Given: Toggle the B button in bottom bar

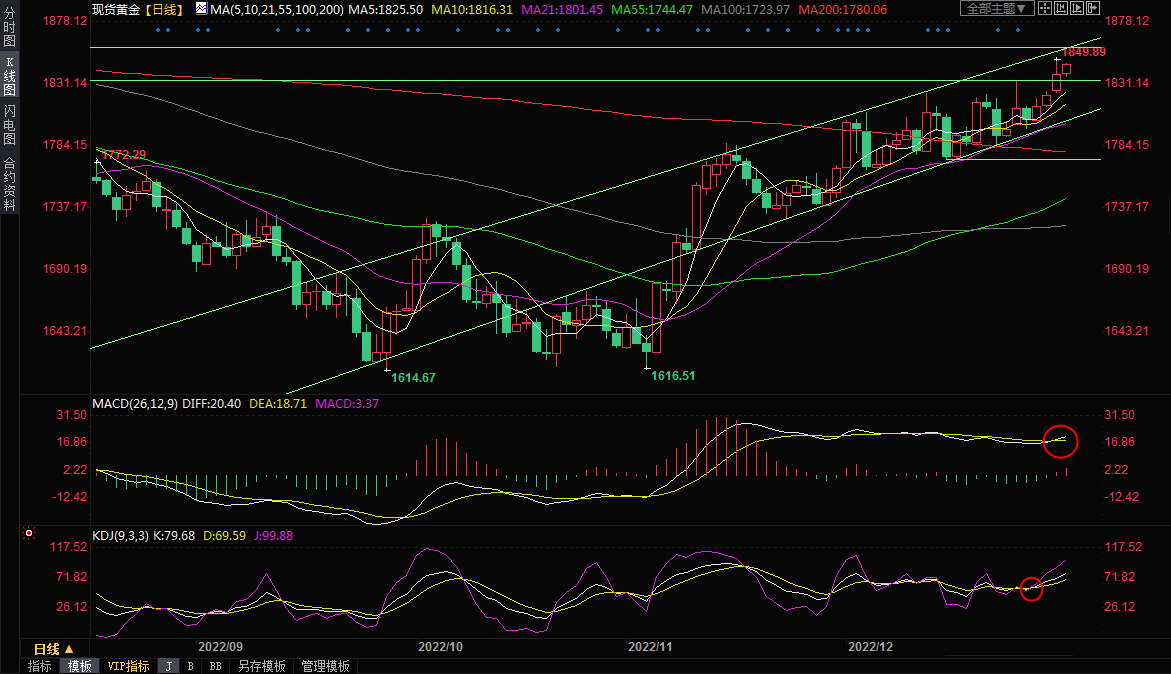Looking at the screenshot, I should point(190,666).
